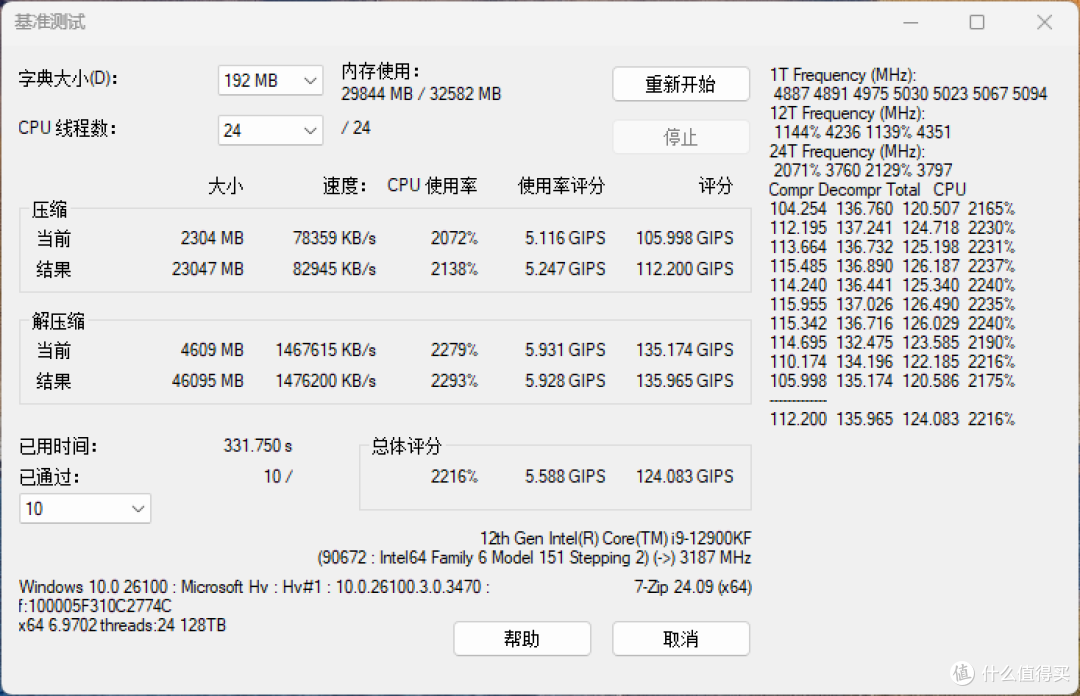Click the window maximize control

tap(976, 21)
